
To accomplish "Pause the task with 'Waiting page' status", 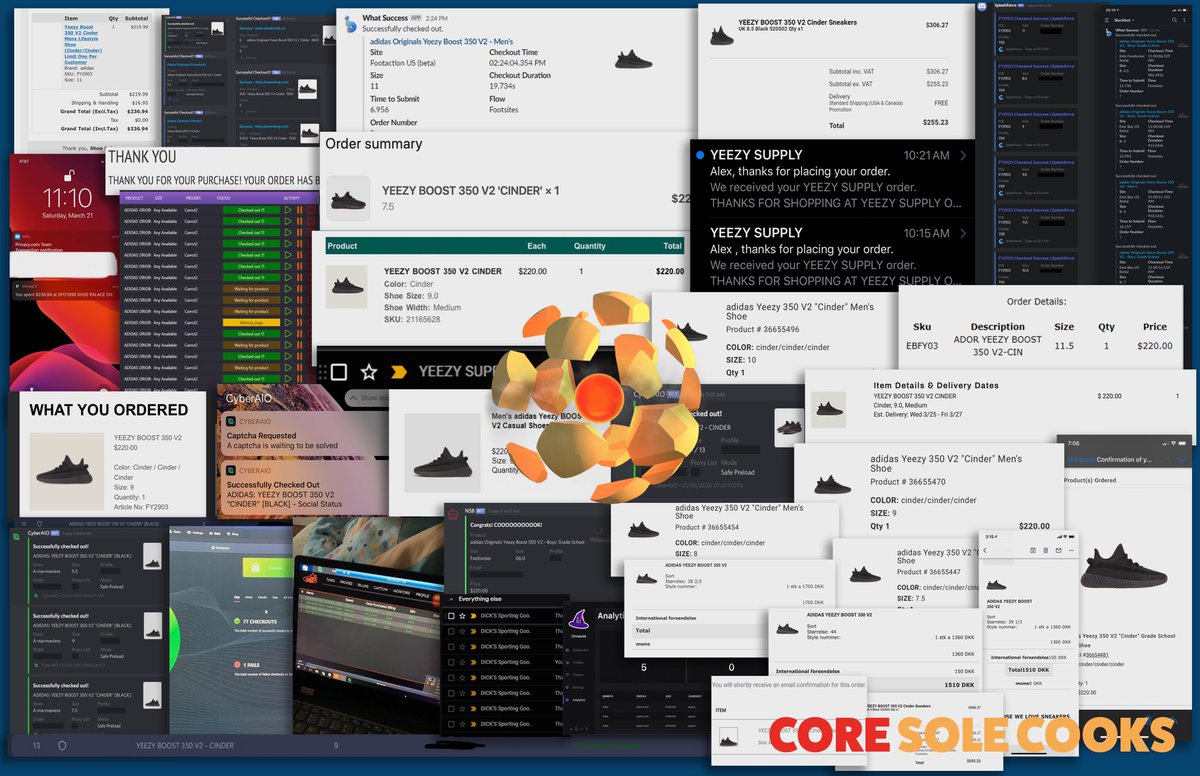I will 298,323.
